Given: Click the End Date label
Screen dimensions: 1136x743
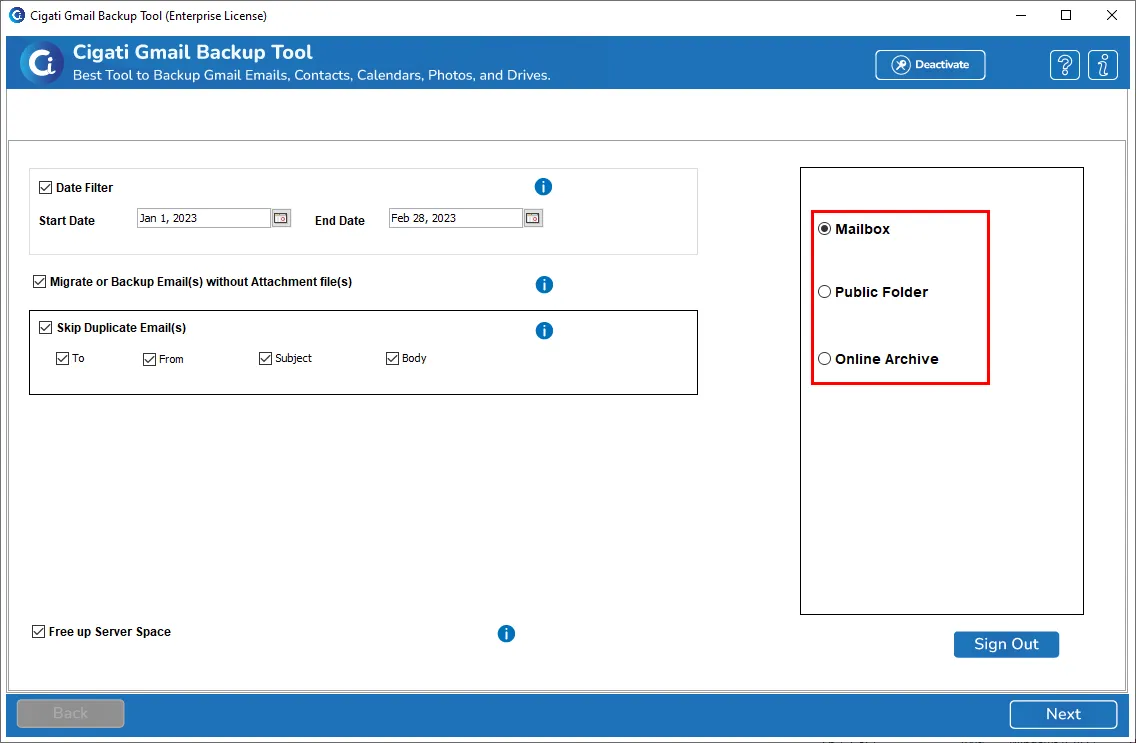Looking at the screenshot, I should (340, 221).
